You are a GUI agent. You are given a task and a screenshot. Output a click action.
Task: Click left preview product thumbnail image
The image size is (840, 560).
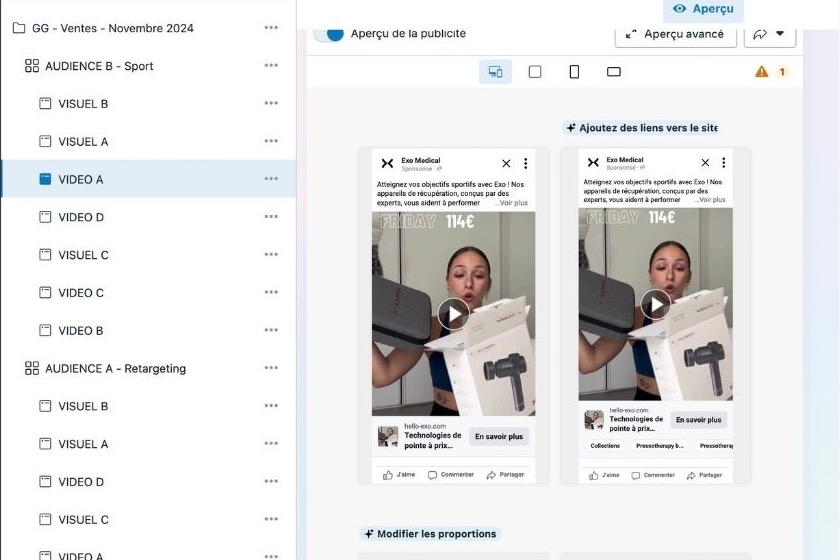point(388,437)
